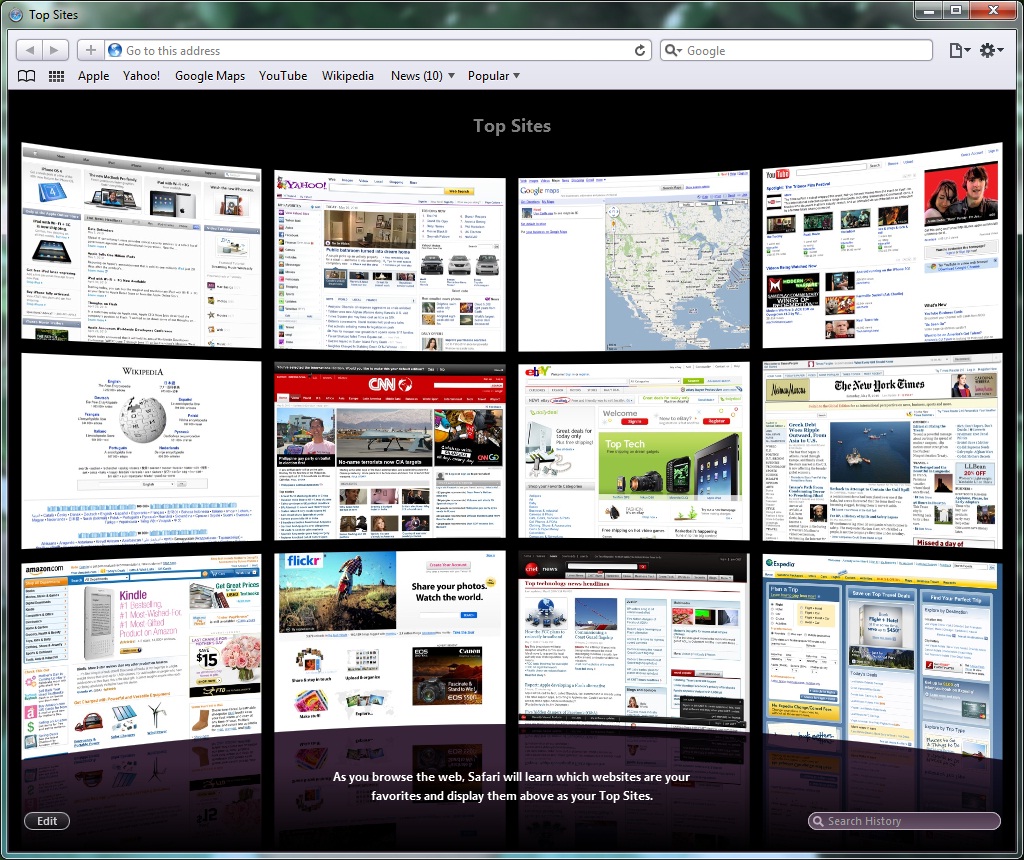Open the eBay site thumbnail
This screenshot has height=860, width=1024.
coord(633,451)
